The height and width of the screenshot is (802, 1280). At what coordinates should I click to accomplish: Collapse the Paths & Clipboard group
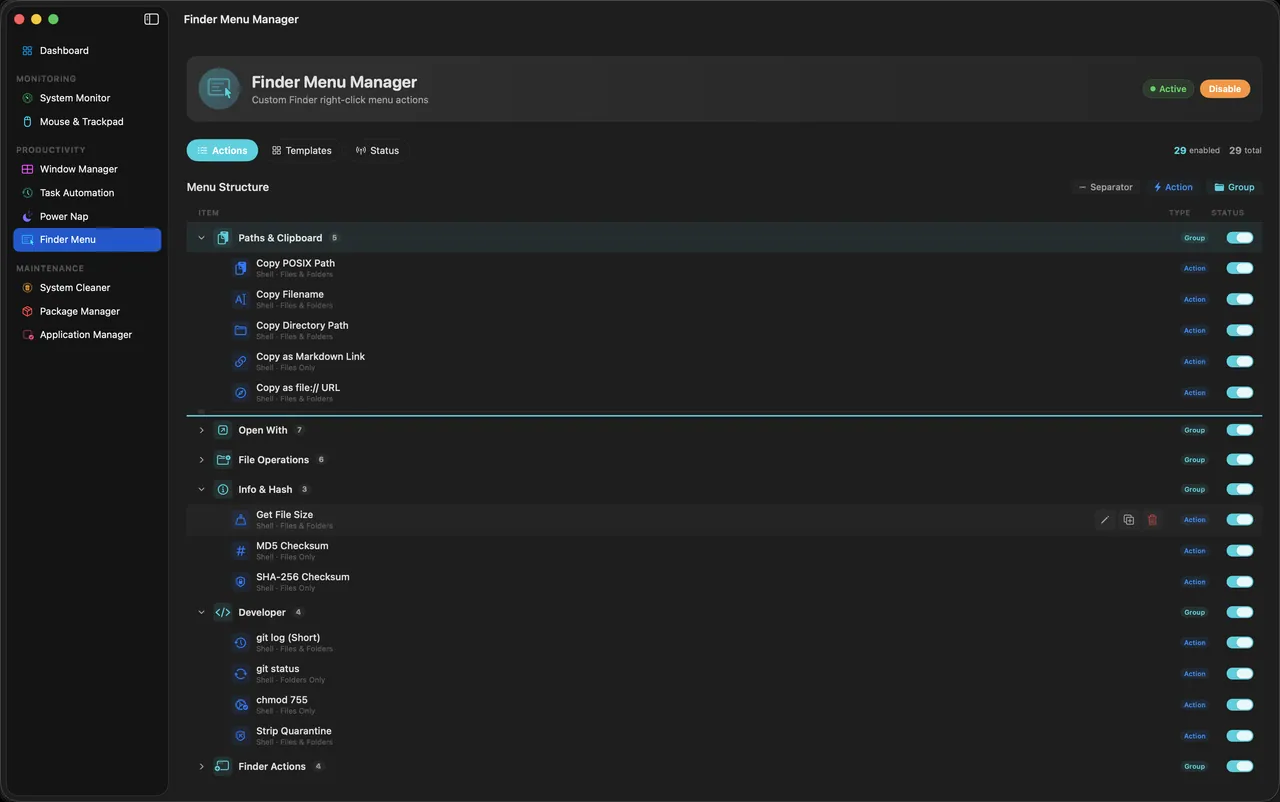201,238
